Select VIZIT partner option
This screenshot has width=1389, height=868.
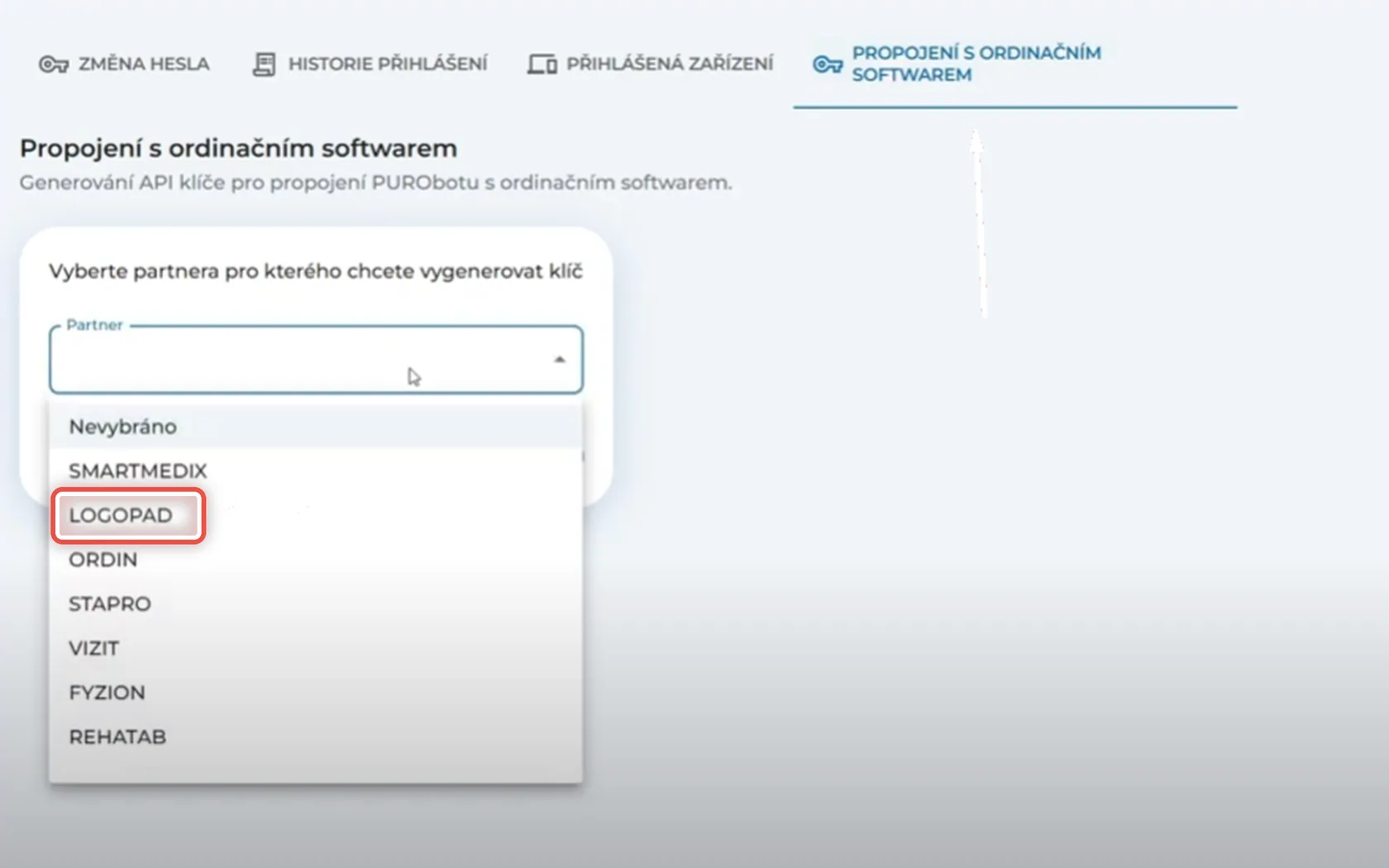[316, 648]
